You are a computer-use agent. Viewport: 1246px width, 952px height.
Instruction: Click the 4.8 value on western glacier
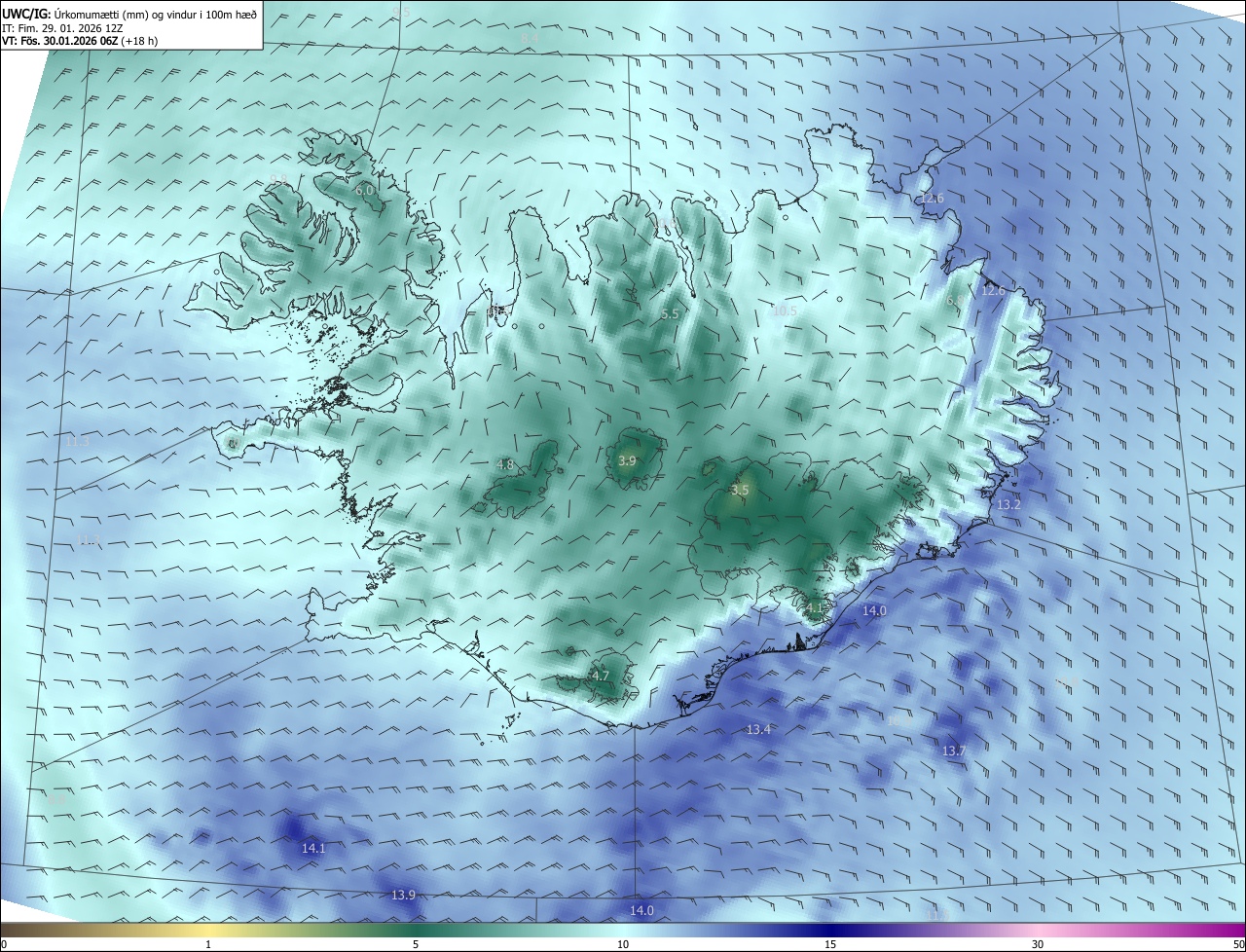(505, 465)
